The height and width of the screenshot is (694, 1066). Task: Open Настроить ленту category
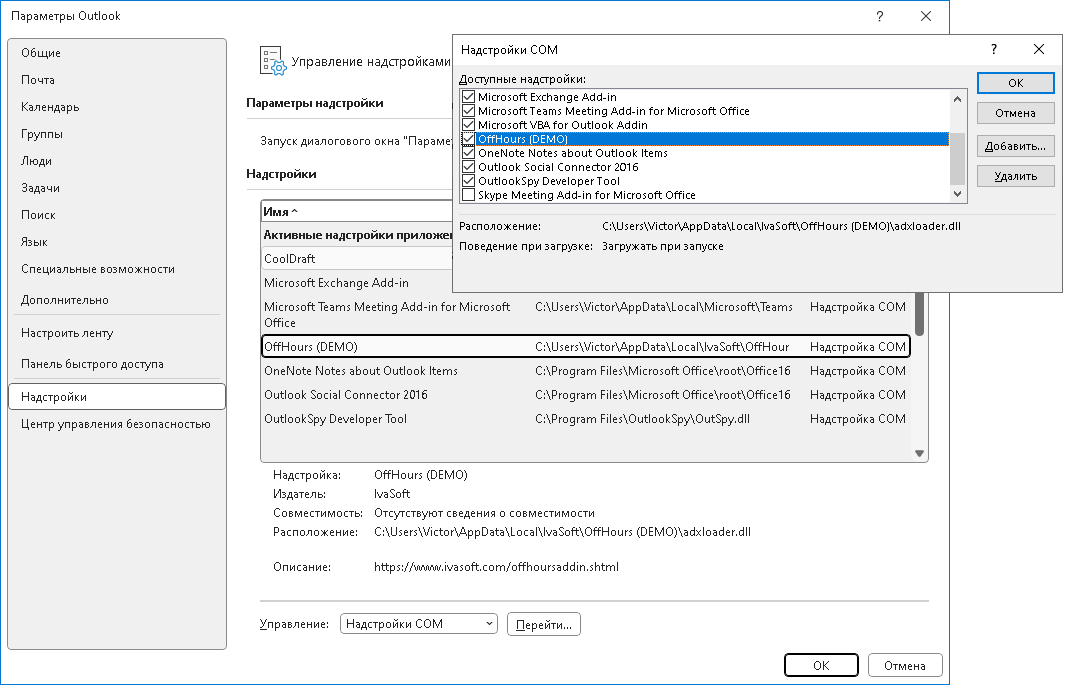point(117,333)
